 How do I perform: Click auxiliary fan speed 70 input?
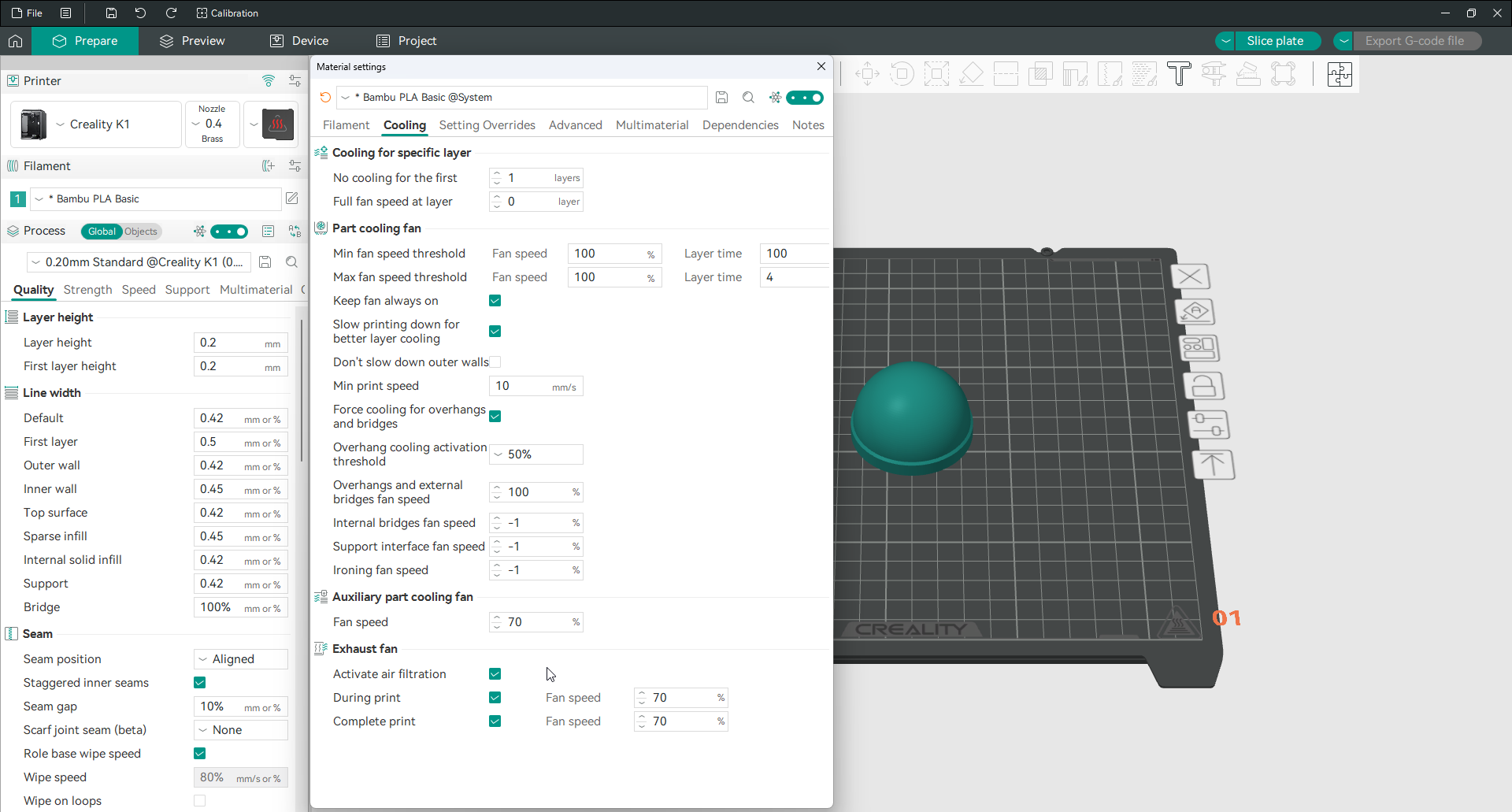click(x=536, y=622)
